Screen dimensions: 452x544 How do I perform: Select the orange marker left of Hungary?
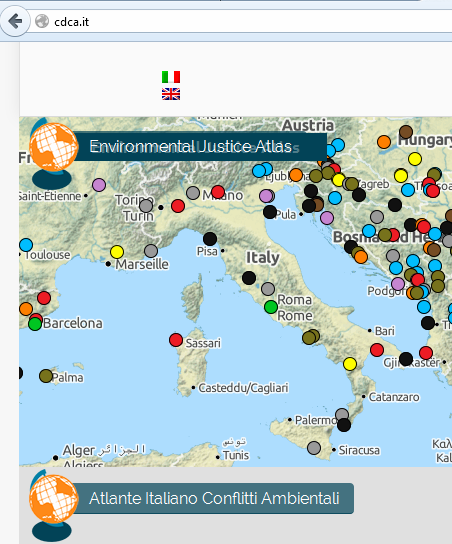tap(384, 142)
